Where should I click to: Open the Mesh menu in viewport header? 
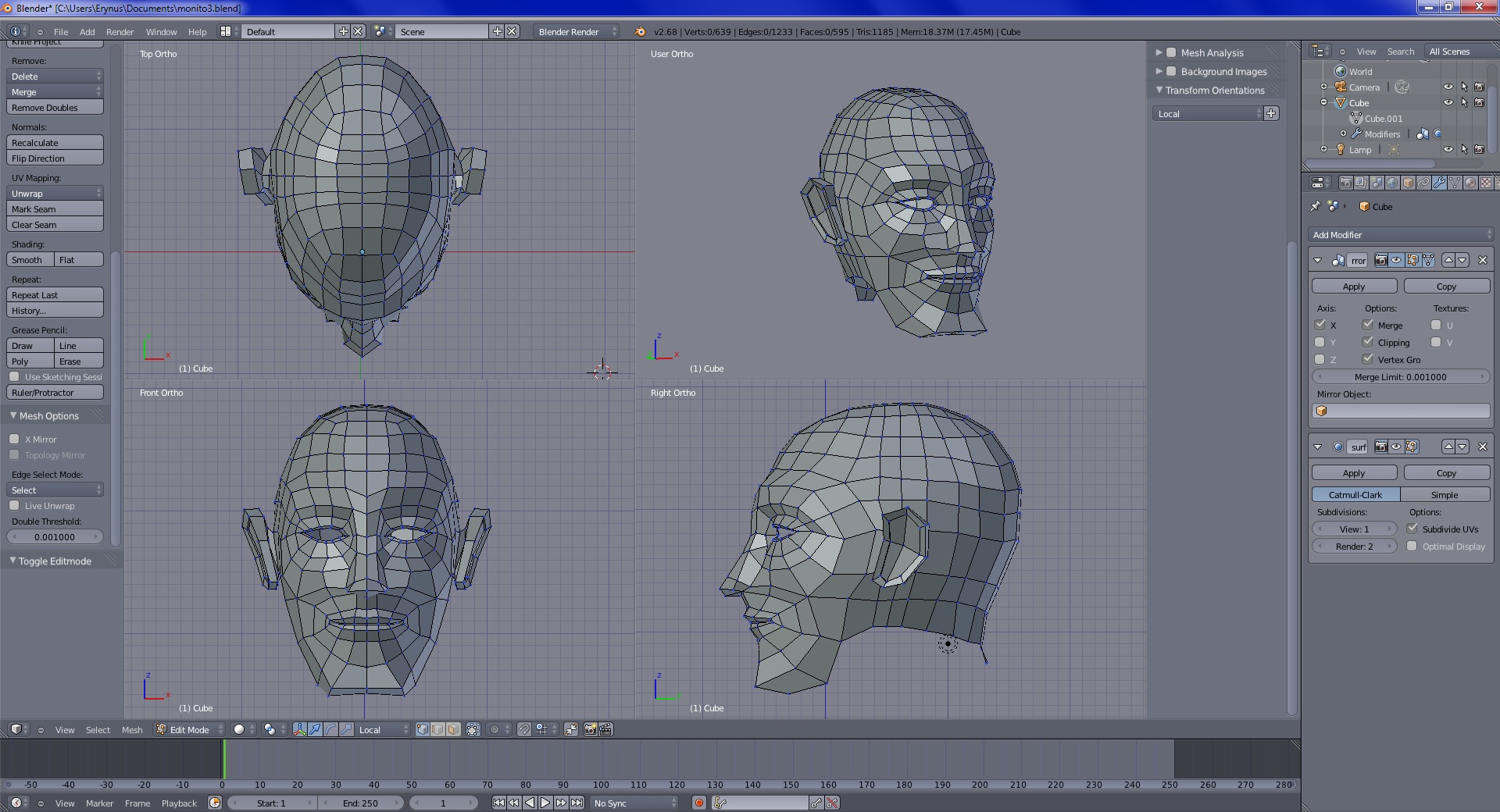click(x=132, y=729)
